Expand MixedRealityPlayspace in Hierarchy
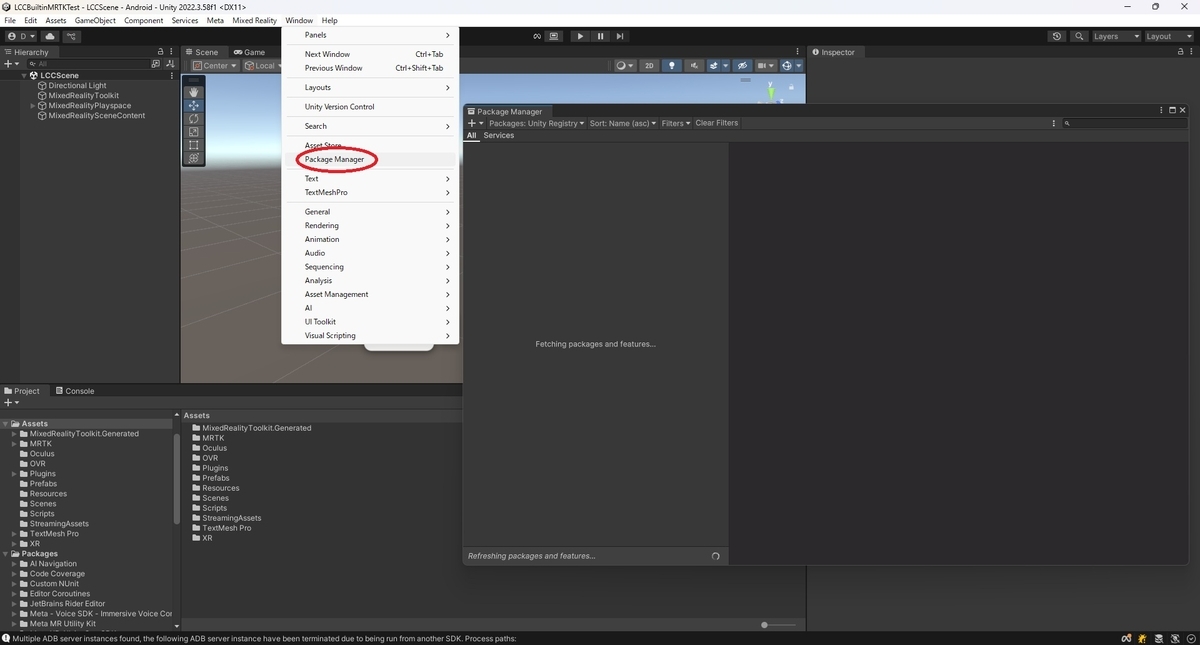The image size is (1200, 645). click(33, 105)
